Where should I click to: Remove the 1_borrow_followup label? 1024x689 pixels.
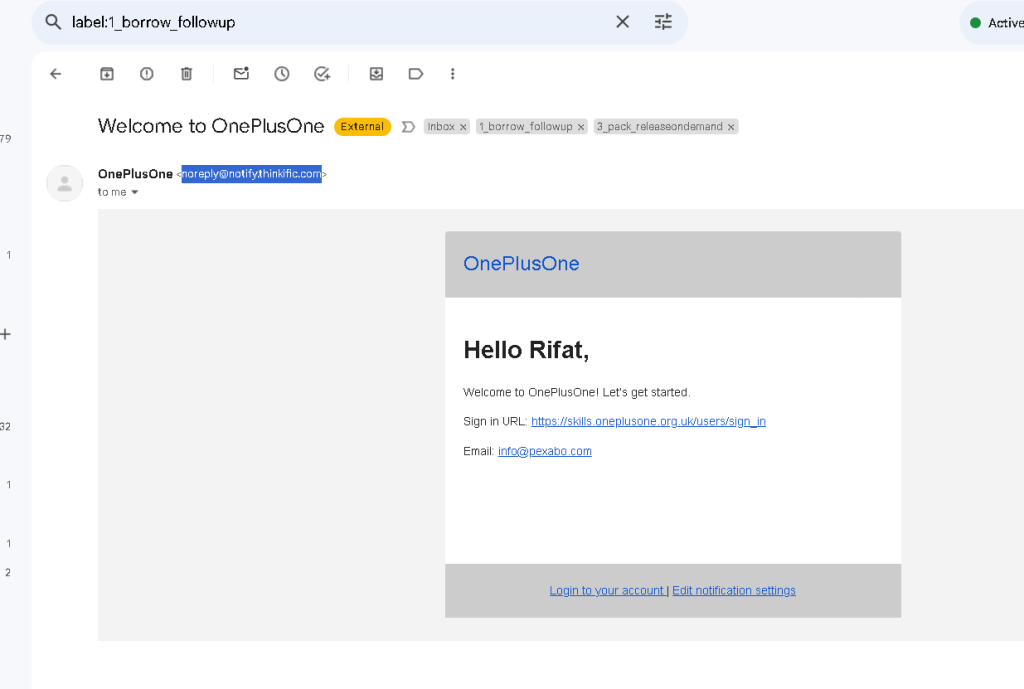click(581, 127)
